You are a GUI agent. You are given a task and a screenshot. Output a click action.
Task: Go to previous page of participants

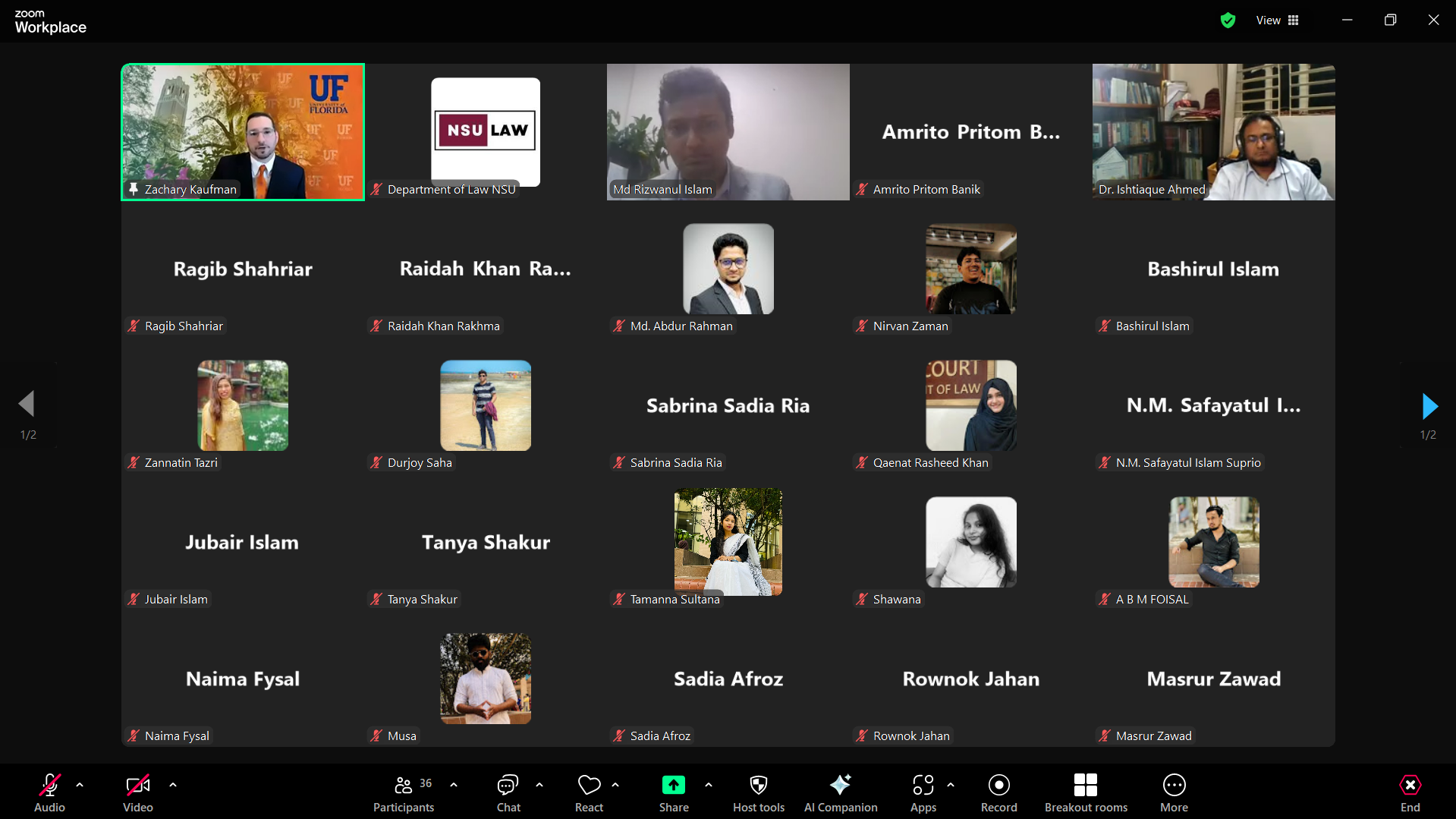[x=27, y=404]
